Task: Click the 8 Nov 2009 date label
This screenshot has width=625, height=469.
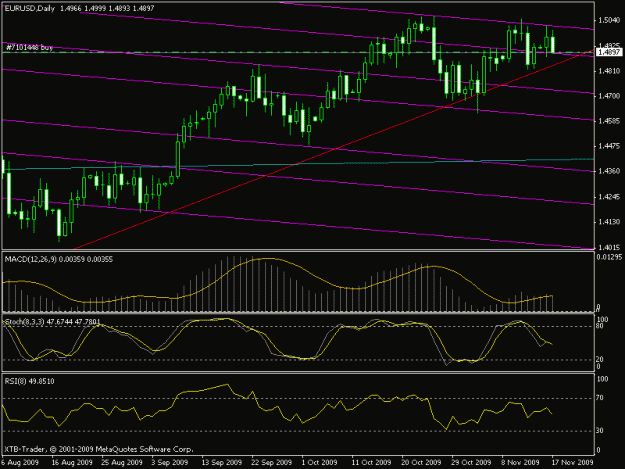Action: (x=520, y=462)
